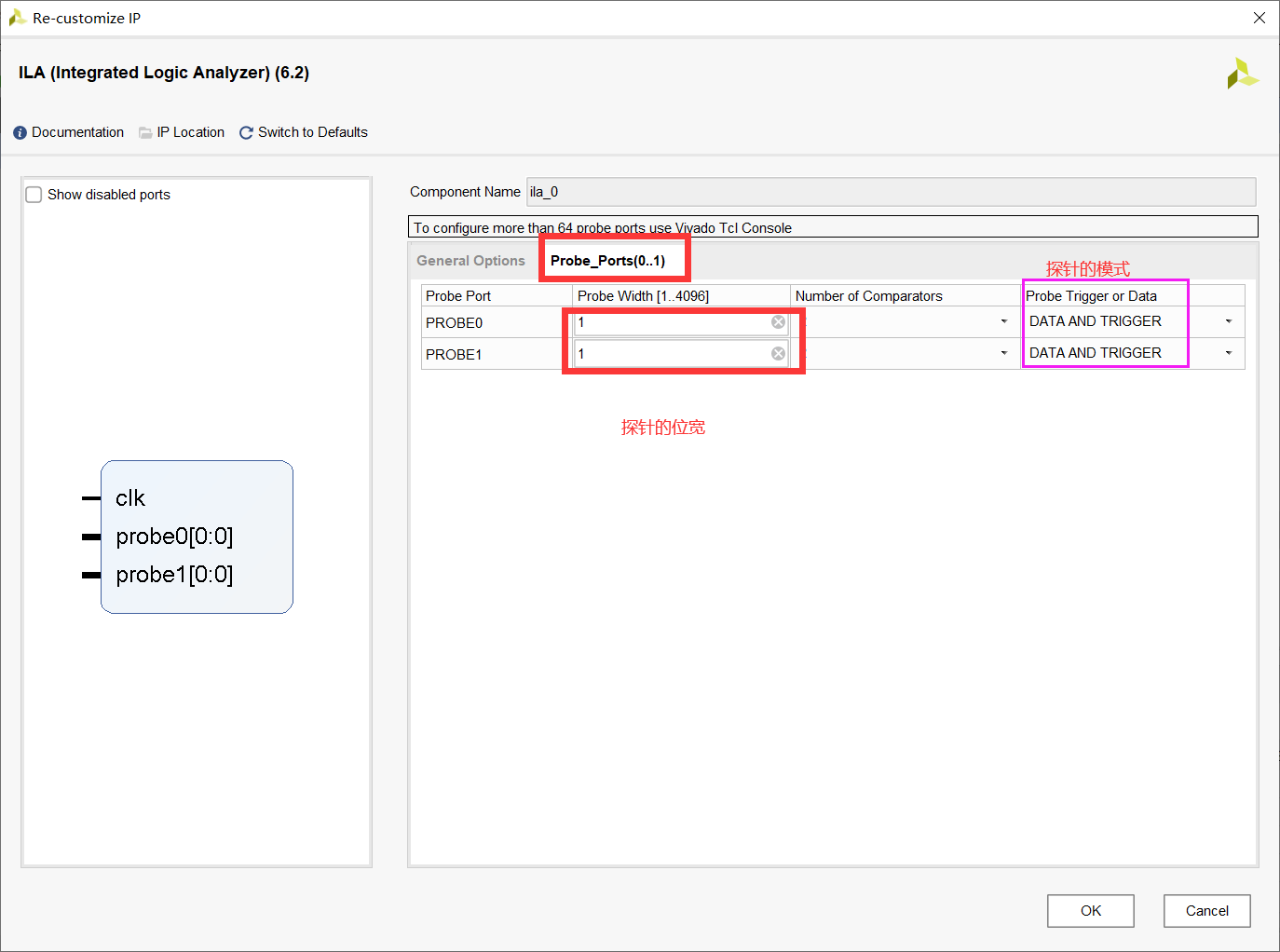Click the PROBE0 Probe Width input field

681,322
